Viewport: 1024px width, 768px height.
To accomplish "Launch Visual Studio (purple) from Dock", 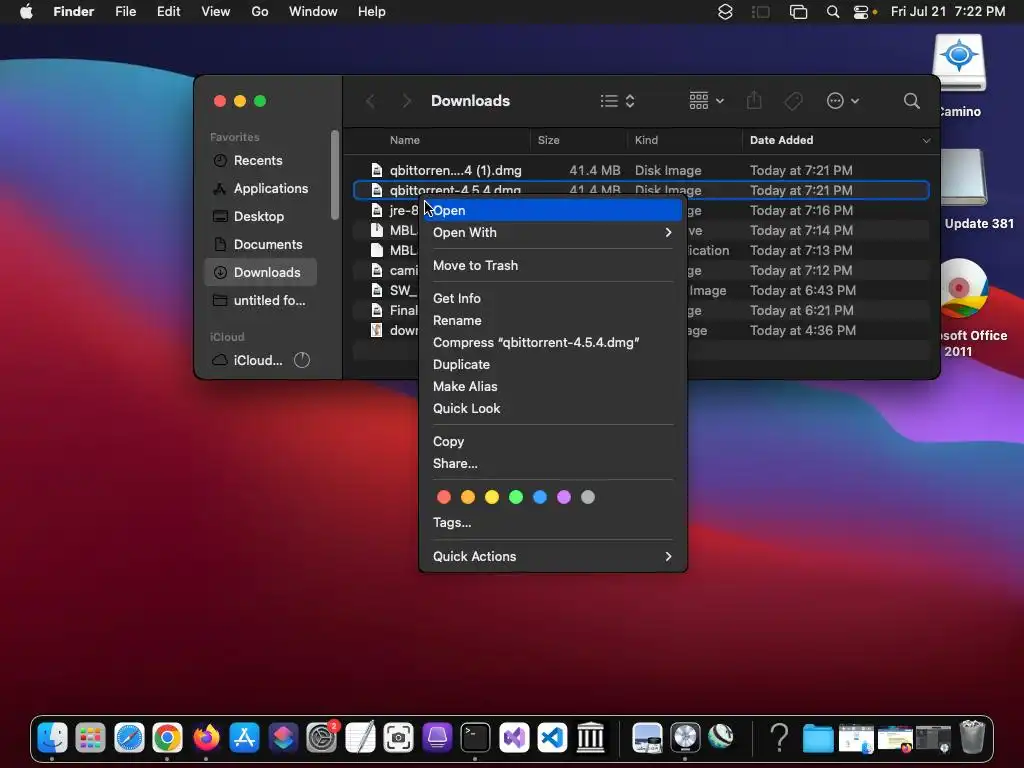I will [514, 738].
